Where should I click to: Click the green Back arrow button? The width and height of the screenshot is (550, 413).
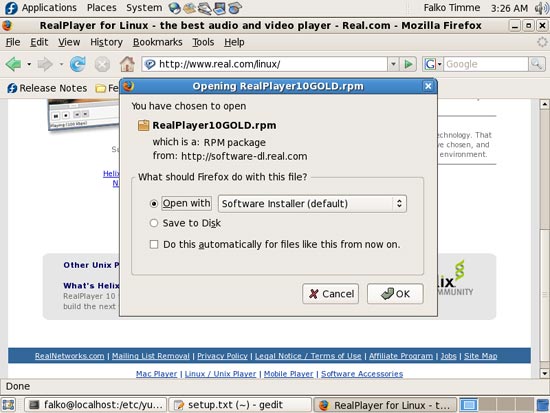[13, 64]
